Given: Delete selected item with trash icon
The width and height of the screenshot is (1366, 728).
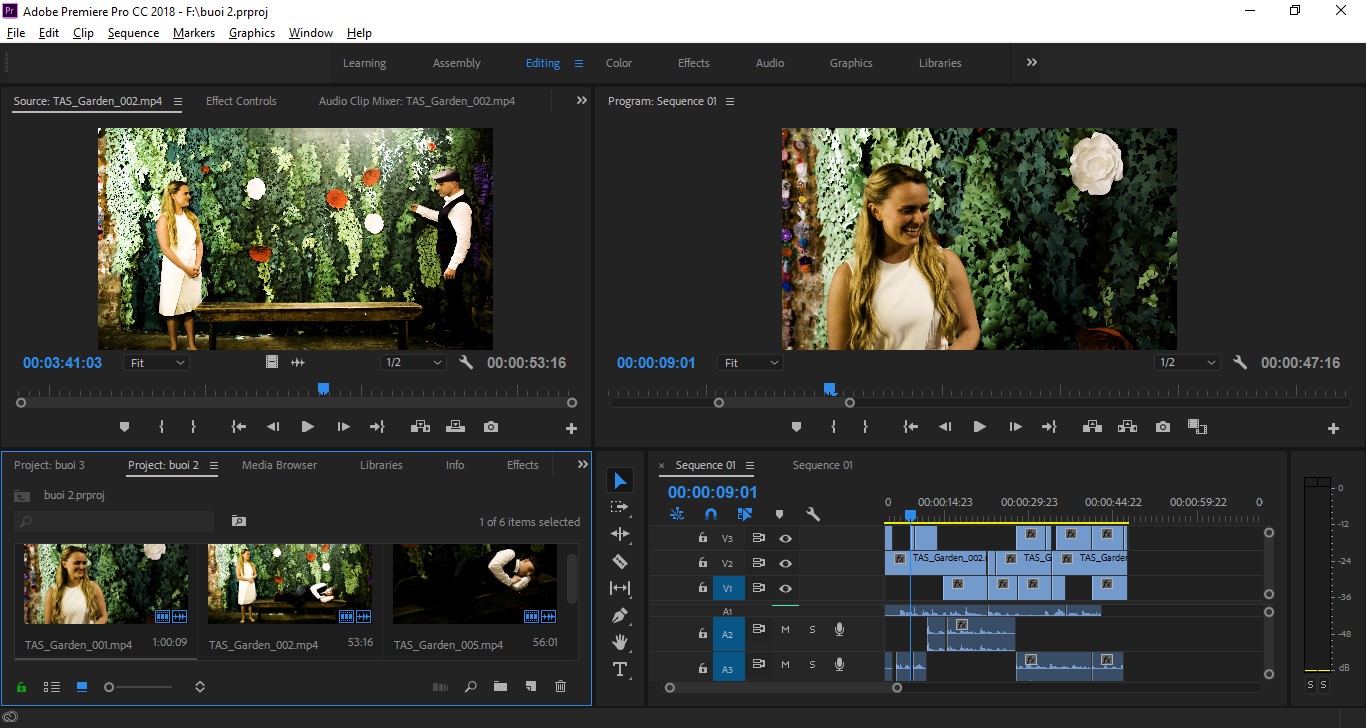Looking at the screenshot, I should click(x=560, y=687).
